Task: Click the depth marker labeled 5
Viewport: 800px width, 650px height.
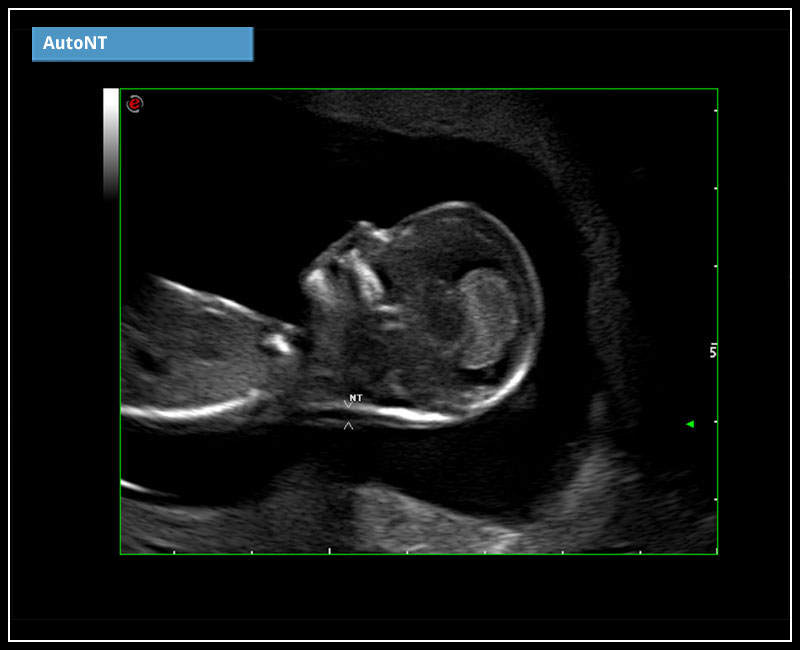Action: [x=713, y=351]
